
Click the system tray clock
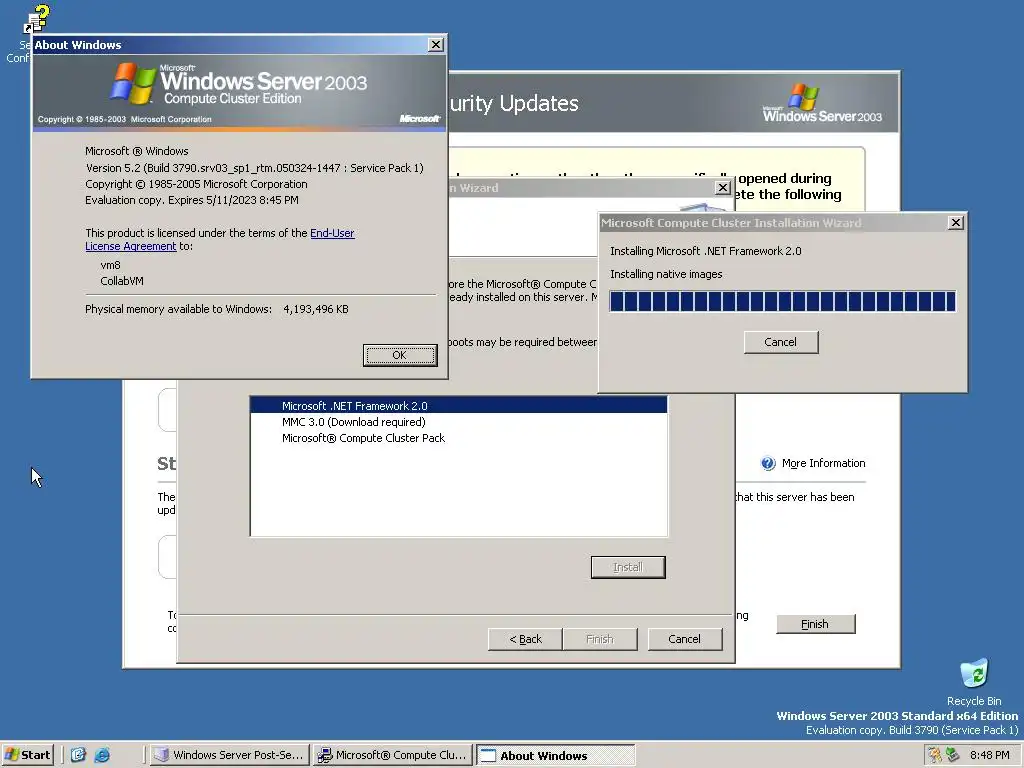989,755
